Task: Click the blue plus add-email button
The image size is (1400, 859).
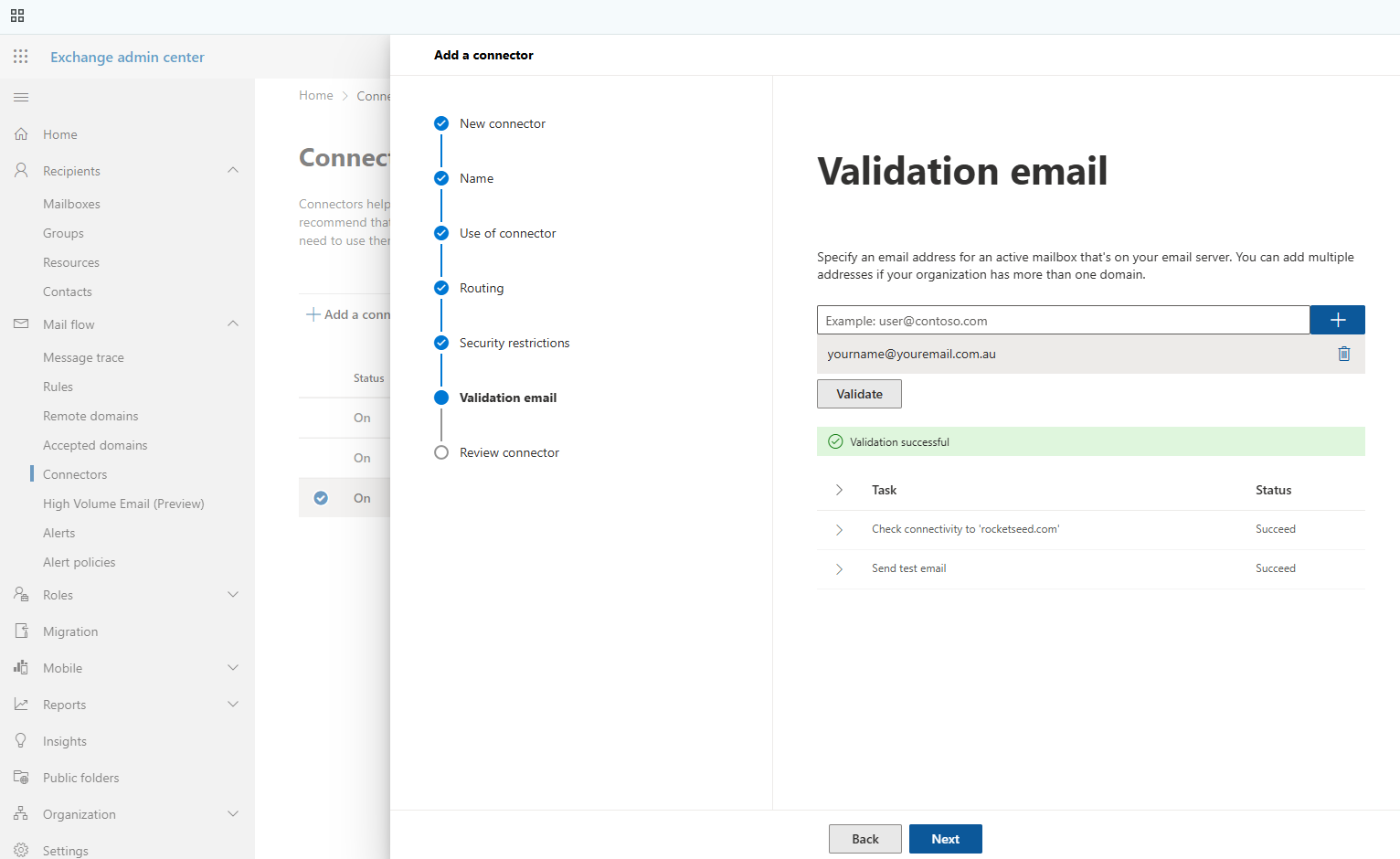Action: [1337, 320]
